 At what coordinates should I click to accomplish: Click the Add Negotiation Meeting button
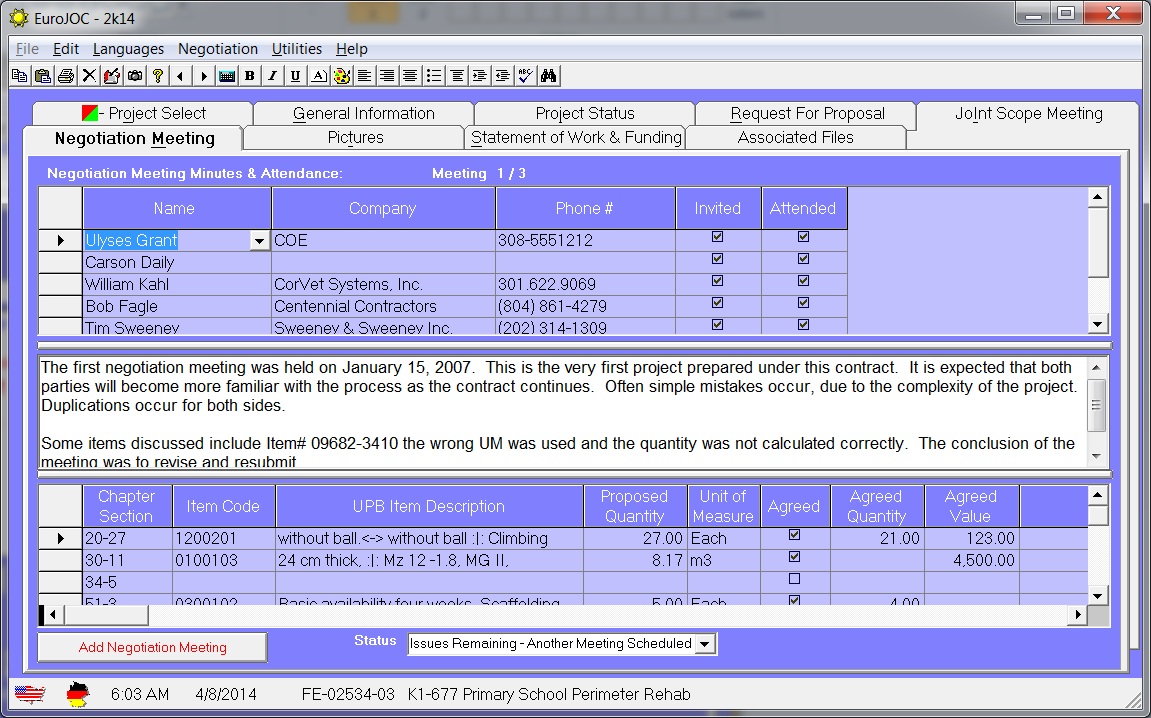coord(152,648)
